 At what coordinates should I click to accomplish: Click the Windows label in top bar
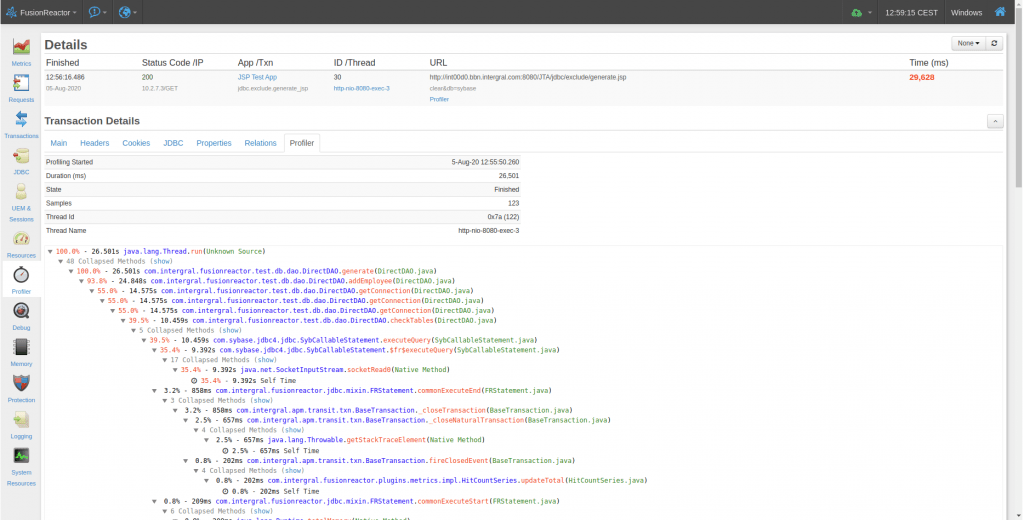point(966,12)
